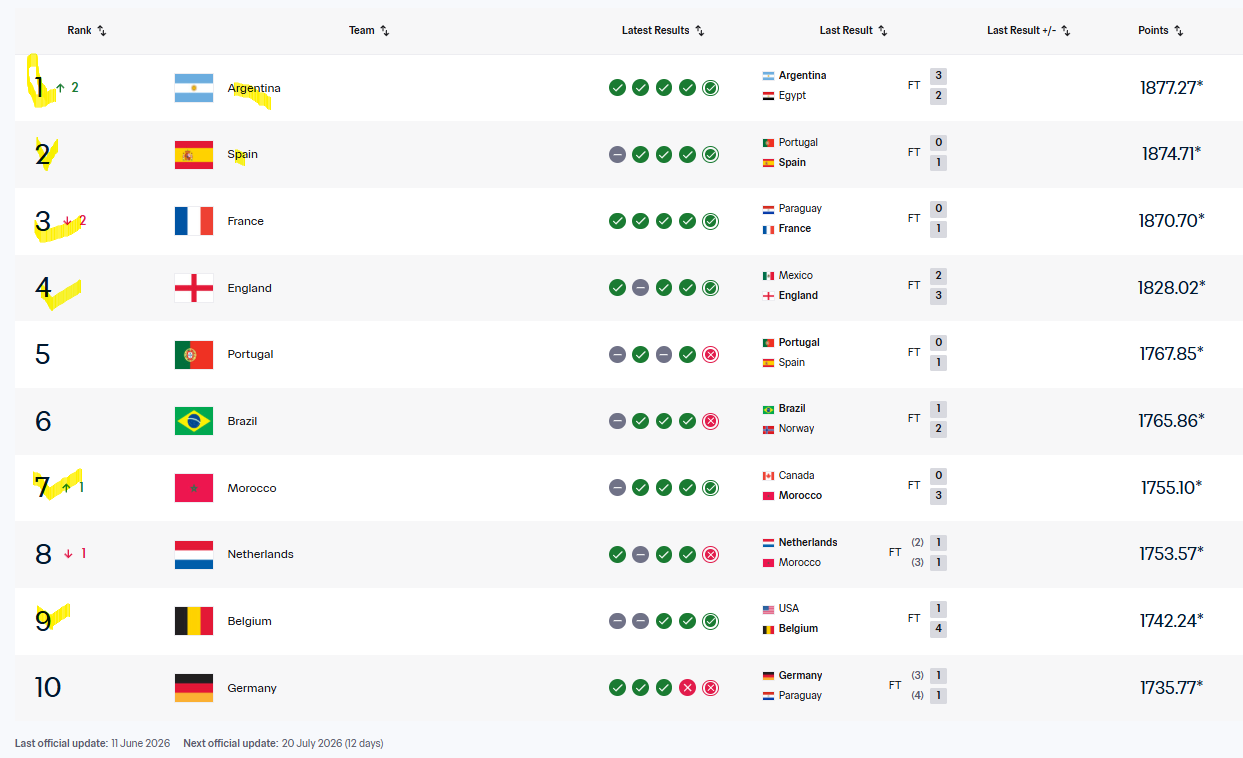Open the Netherlands team name link
Image resolution: width=1243 pixels, height=758 pixels.
(x=261, y=554)
